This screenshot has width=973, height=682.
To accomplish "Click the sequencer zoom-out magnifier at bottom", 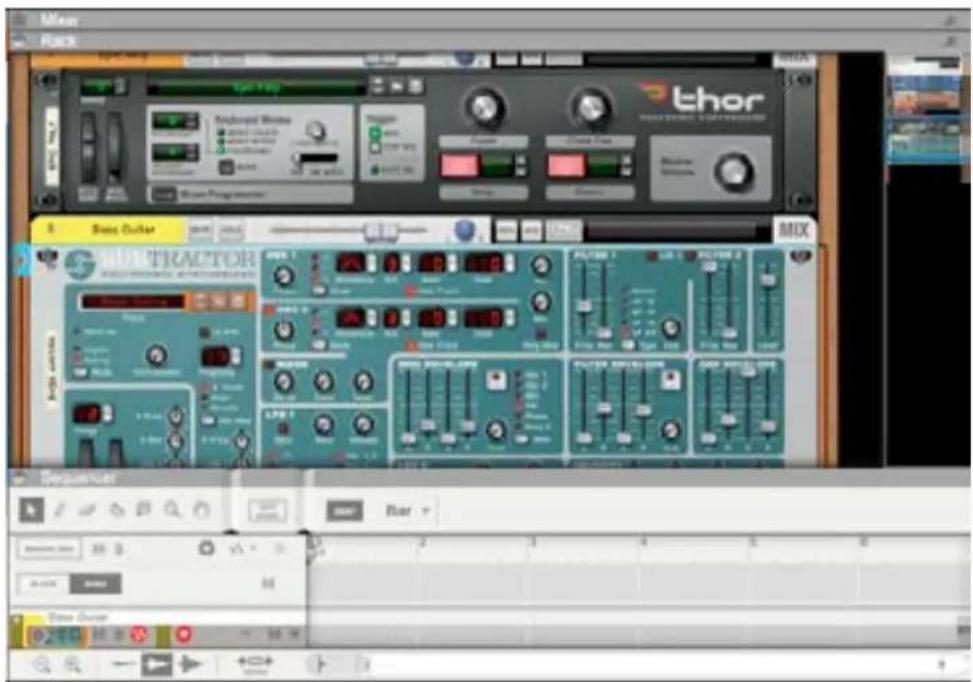I will (42, 665).
